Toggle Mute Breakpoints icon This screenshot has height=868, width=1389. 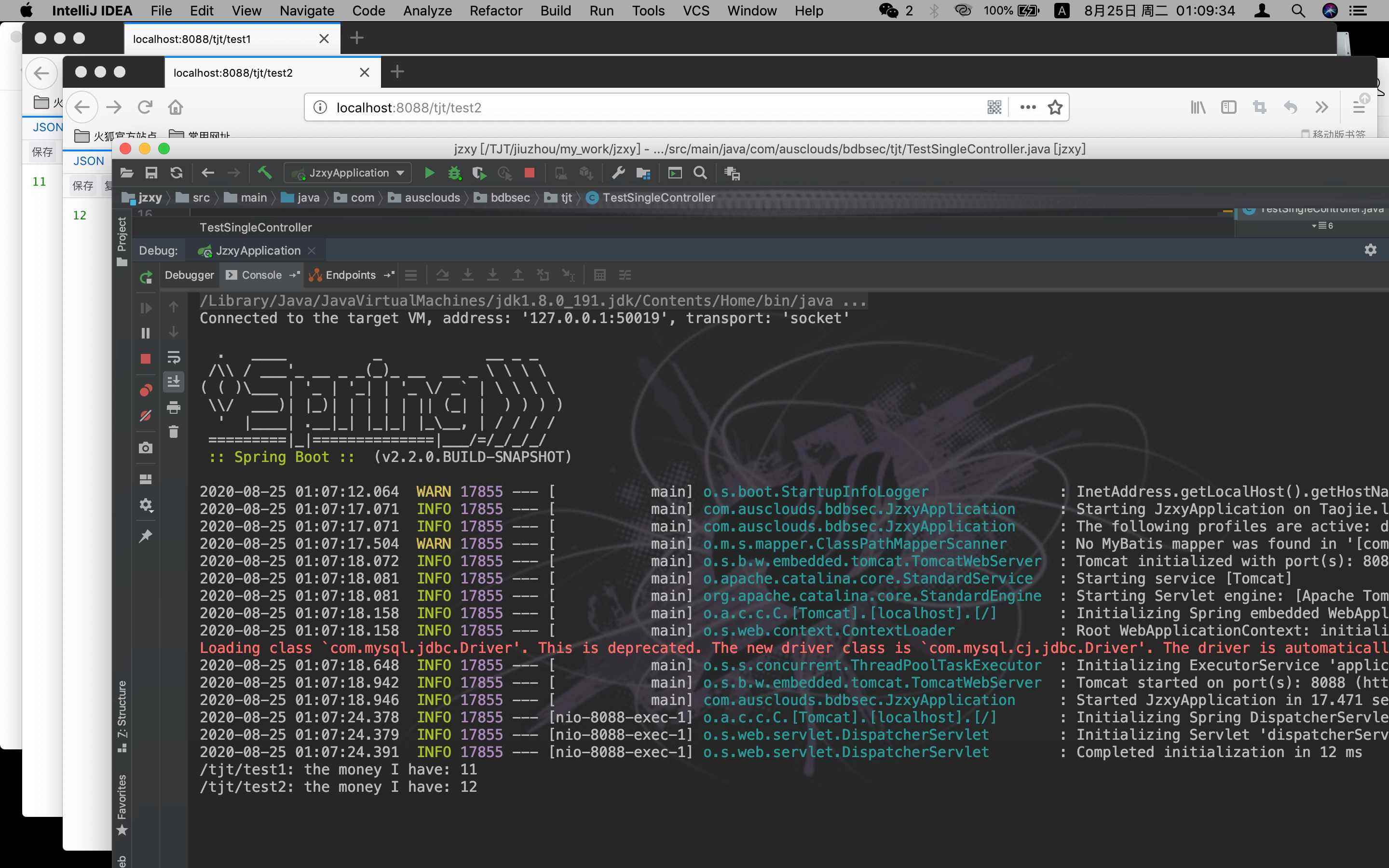pos(146,416)
